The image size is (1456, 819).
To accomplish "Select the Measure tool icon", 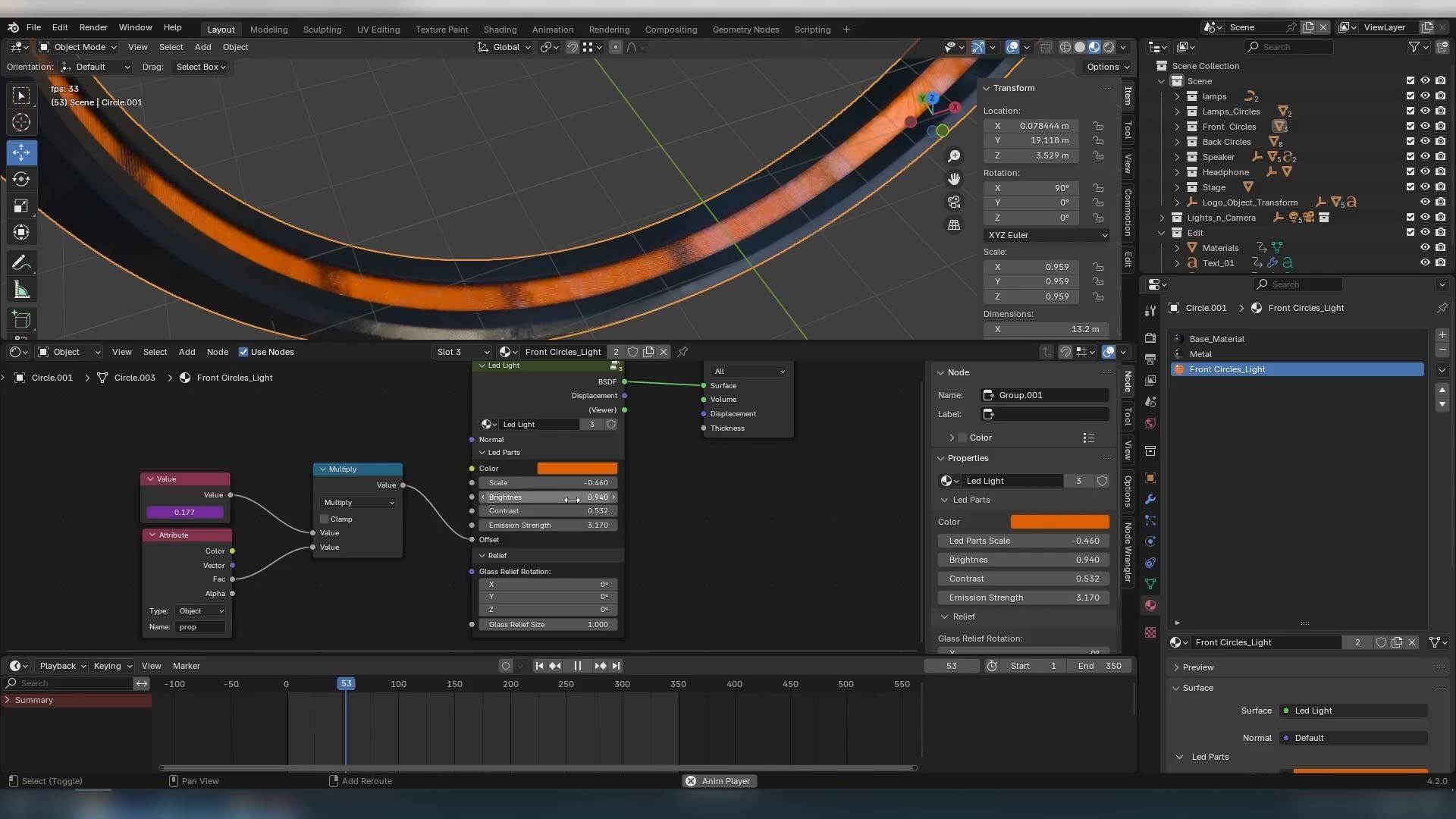I will tap(21, 290).
